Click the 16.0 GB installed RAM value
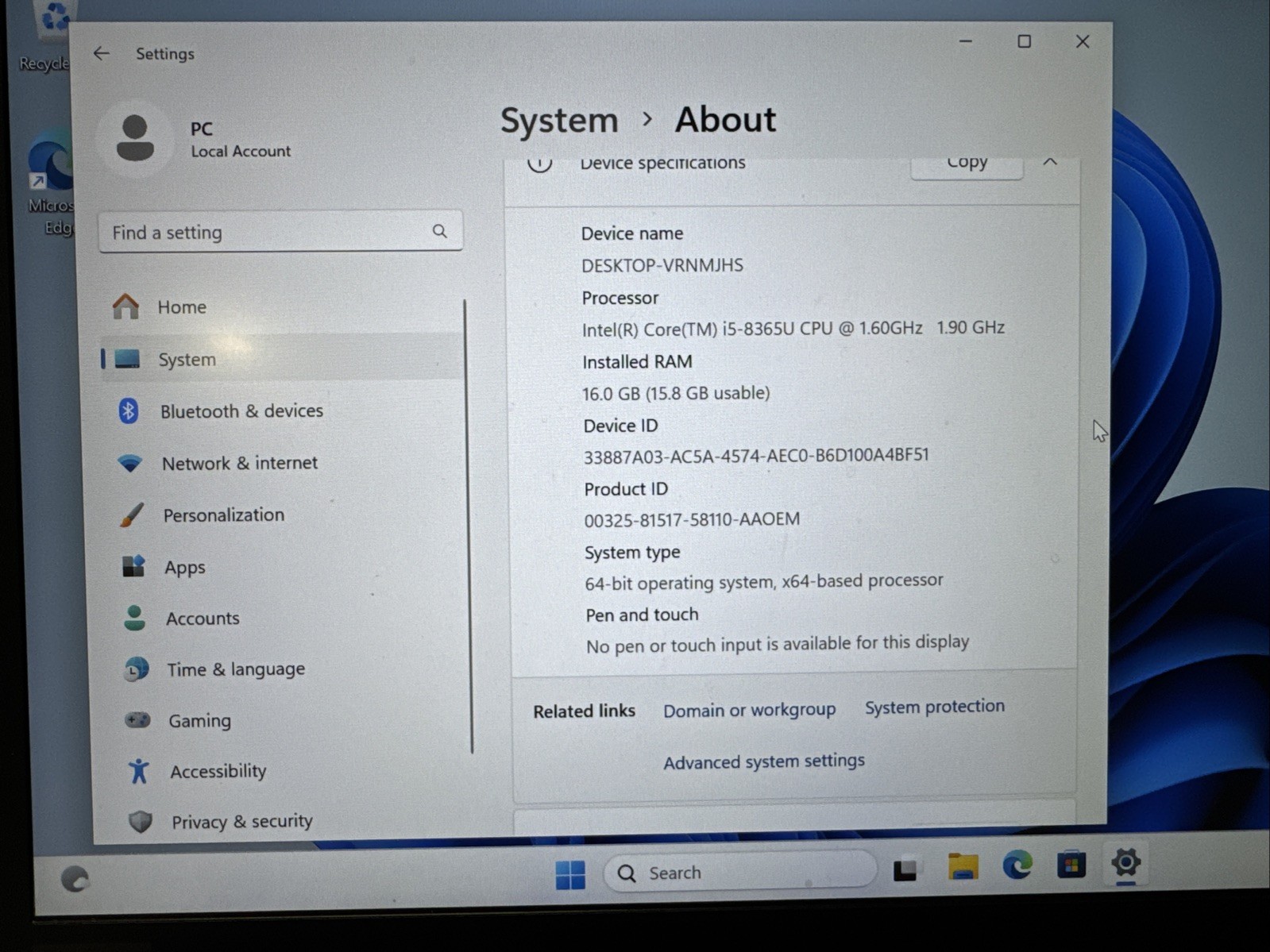This screenshot has width=1270, height=952. coord(676,393)
